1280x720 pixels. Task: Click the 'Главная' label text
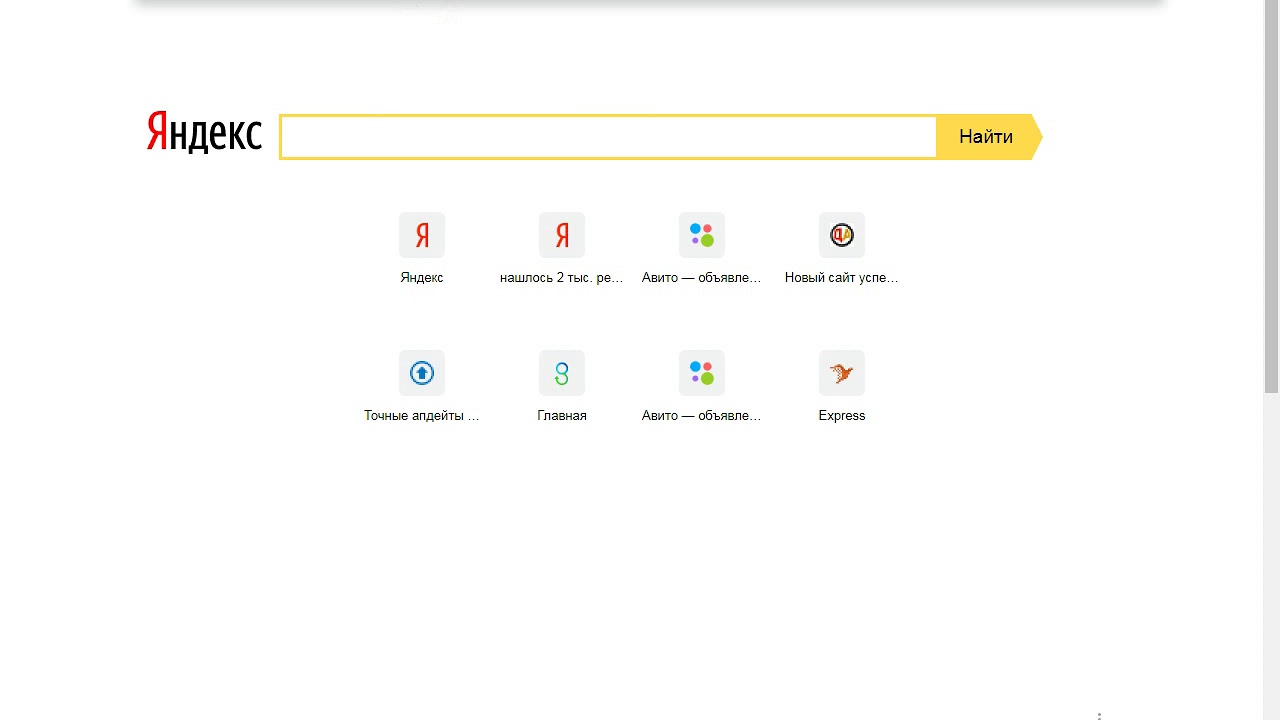point(562,416)
